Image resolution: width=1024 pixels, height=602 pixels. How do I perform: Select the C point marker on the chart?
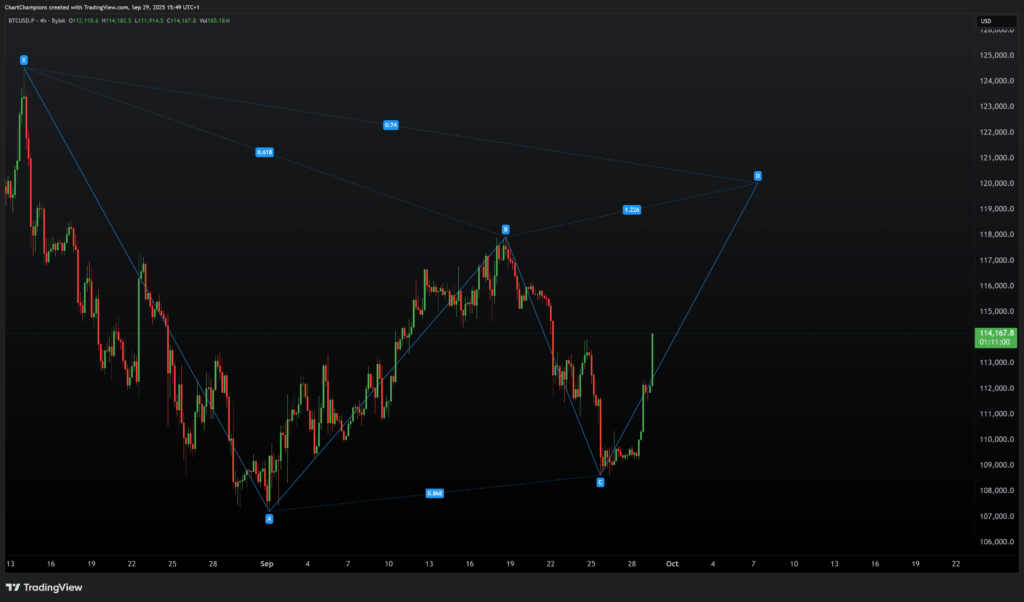[x=600, y=483]
